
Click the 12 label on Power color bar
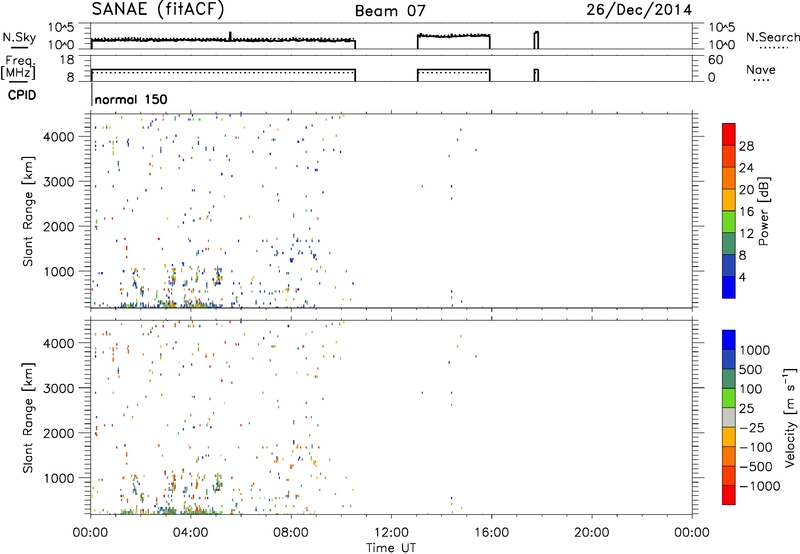[x=746, y=234]
